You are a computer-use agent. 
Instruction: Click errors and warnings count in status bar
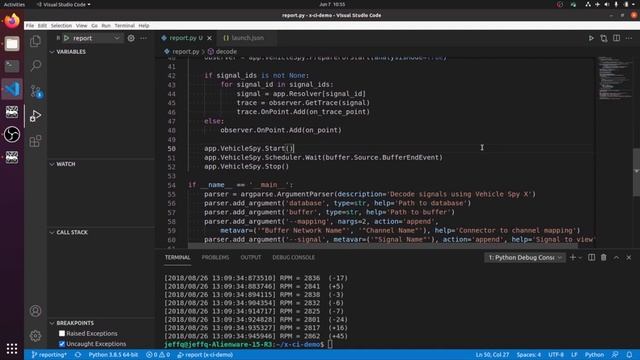tap(158, 355)
